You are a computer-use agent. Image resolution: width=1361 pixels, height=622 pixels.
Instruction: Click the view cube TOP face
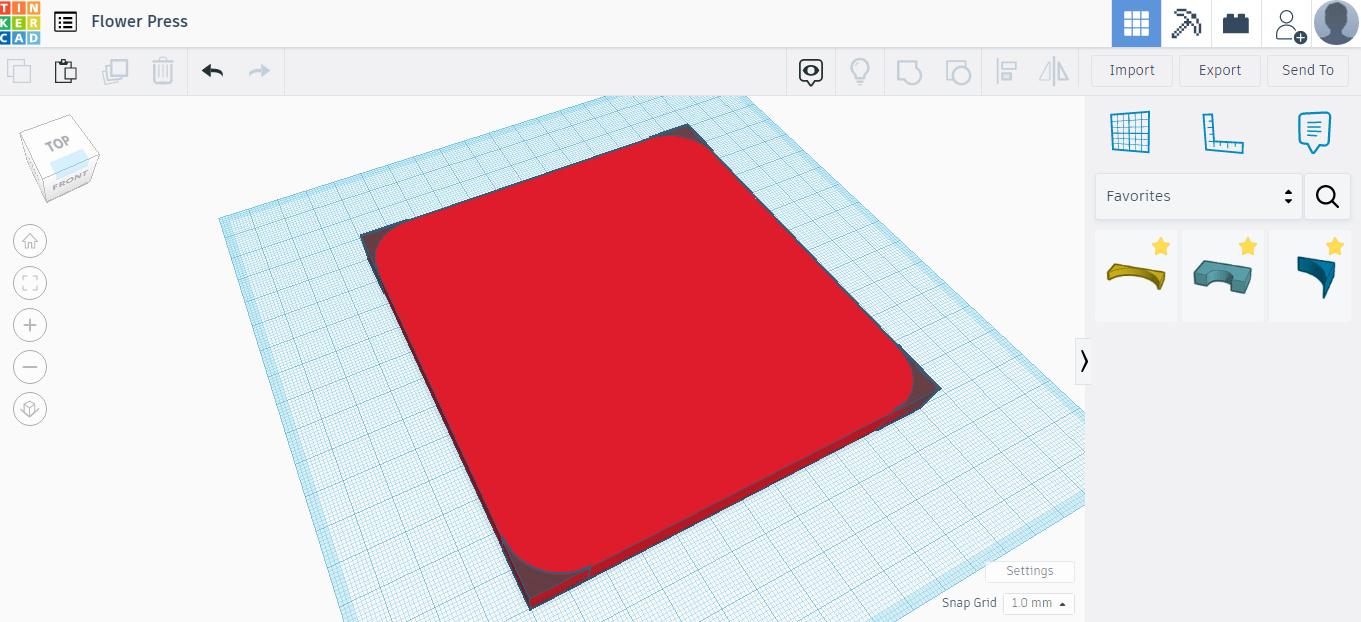(58, 144)
